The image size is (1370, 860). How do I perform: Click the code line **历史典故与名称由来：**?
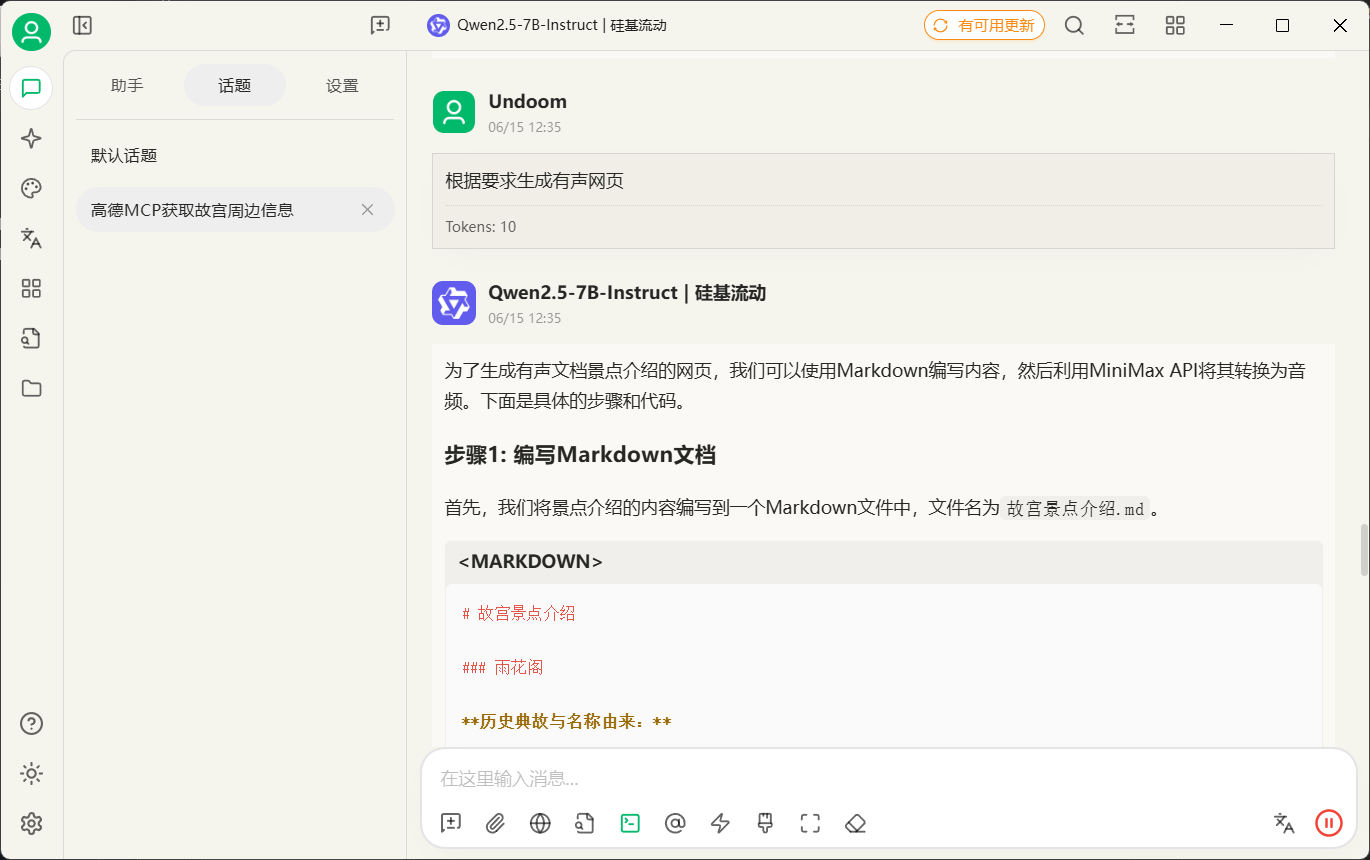tap(567, 722)
